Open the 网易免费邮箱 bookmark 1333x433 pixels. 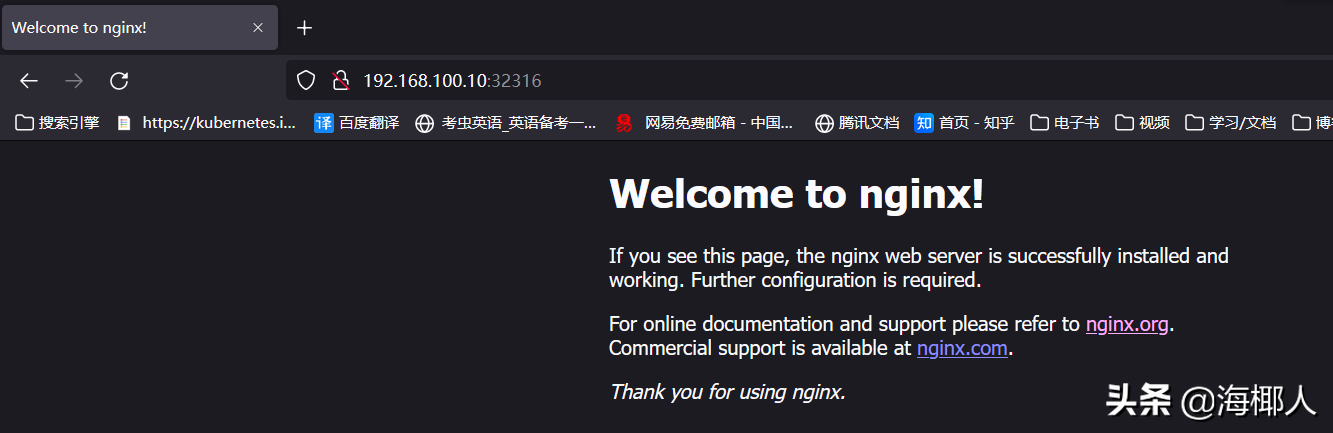point(705,123)
